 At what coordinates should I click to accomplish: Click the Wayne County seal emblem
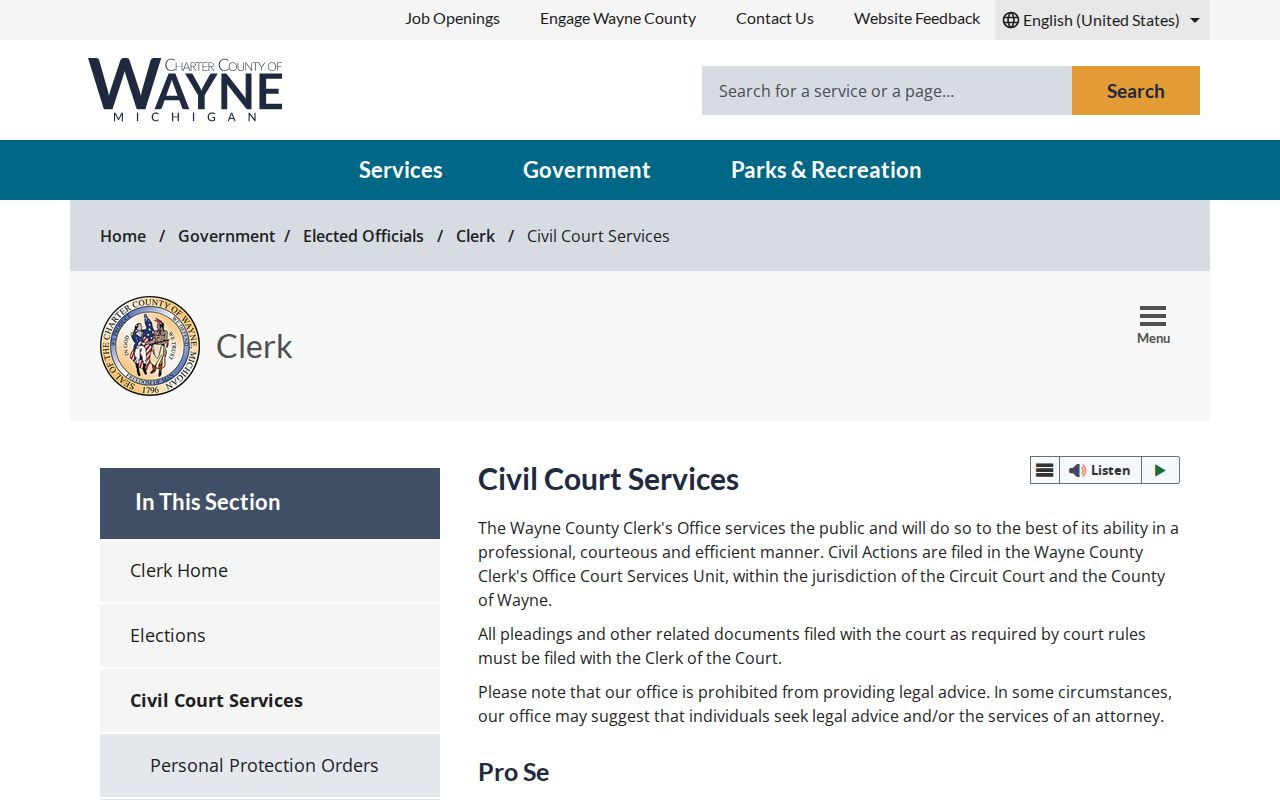[150, 346]
